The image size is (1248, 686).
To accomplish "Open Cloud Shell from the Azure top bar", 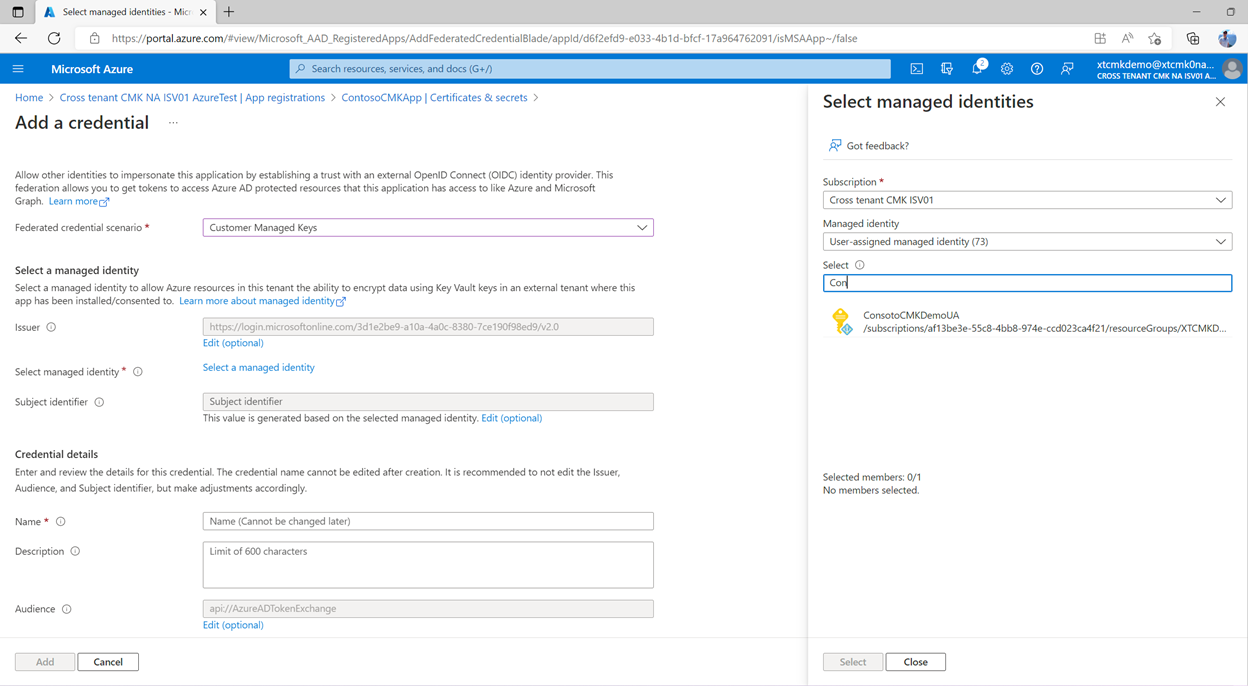I will [917, 69].
